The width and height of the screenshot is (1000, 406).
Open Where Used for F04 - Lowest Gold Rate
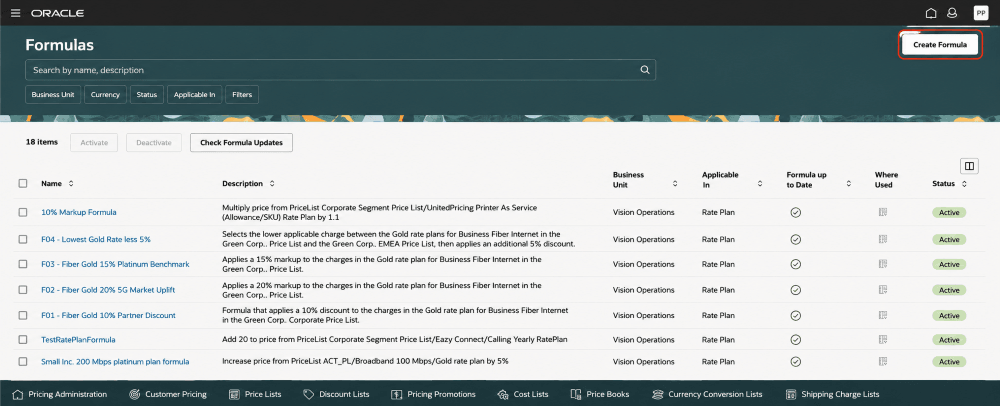coord(883,239)
